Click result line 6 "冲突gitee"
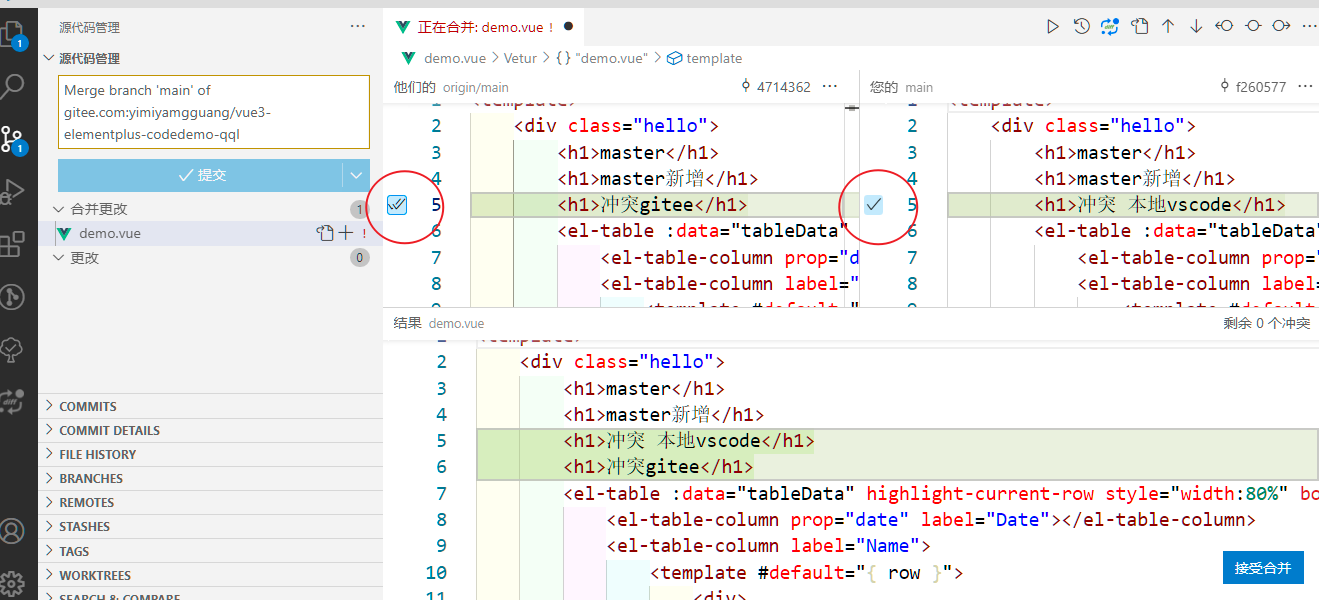Viewport: 1319px width, 600px height. coord(658,467)
